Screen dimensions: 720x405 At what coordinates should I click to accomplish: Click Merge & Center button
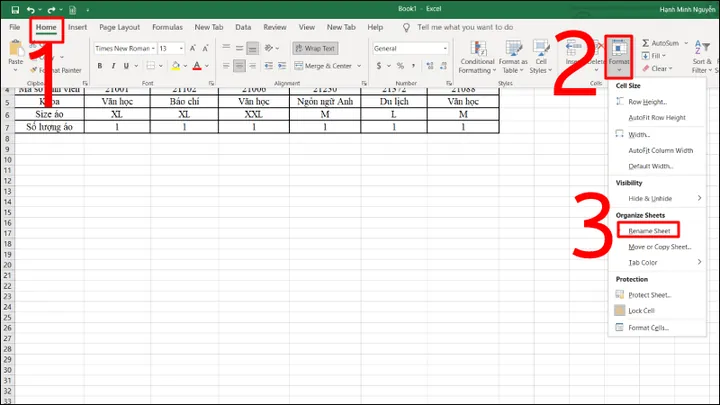tap(323, 66)
